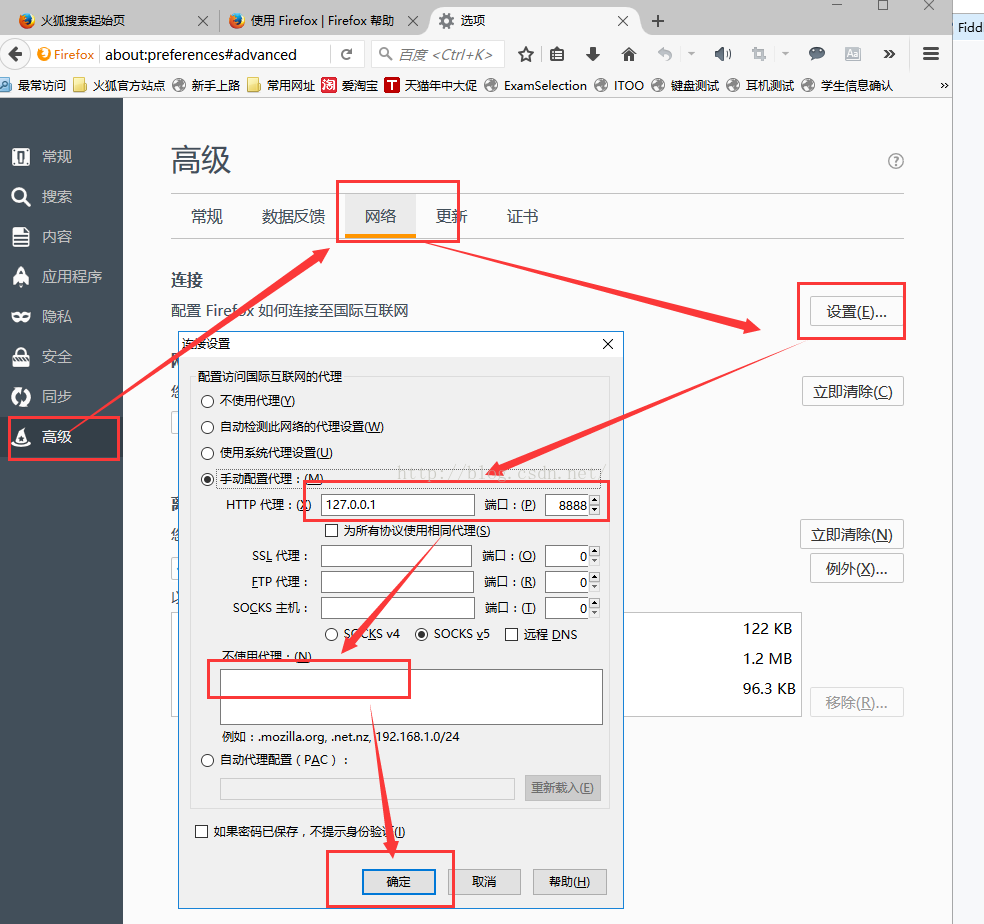Open the bookmarks list icon
The height and width of the screenshot is (924, 984).
click(x=557, y=55)
